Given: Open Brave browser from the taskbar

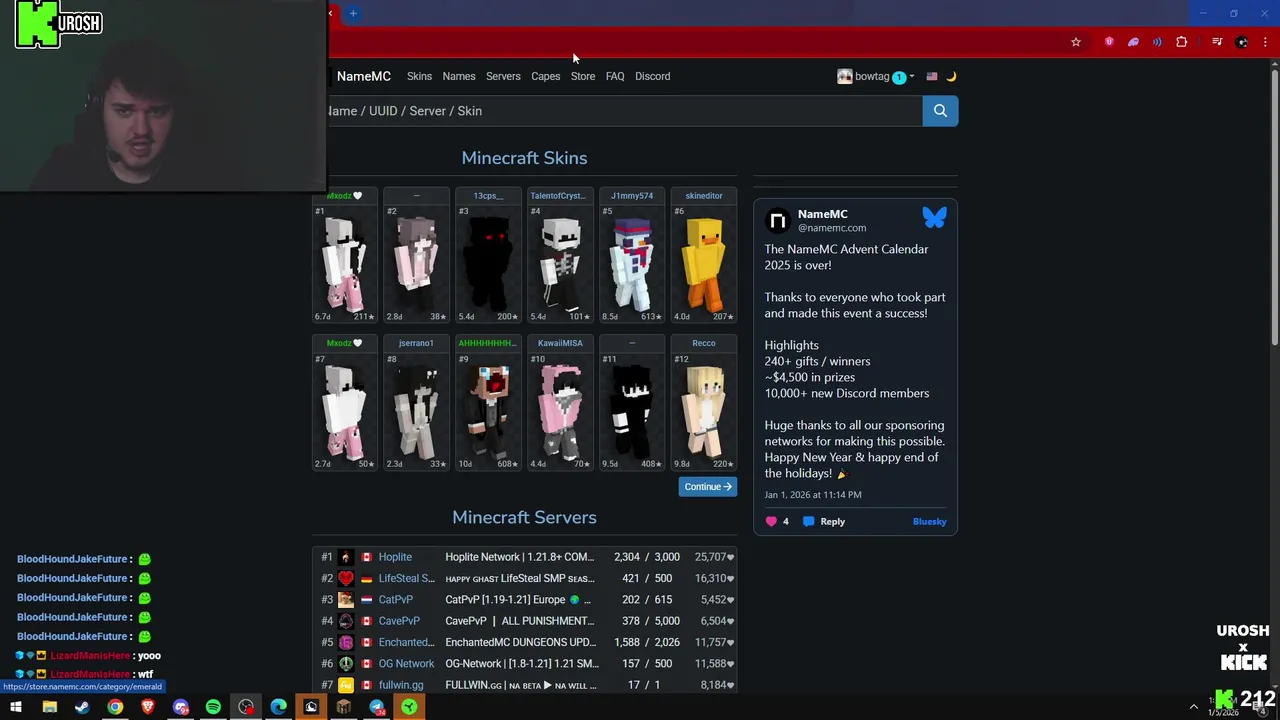Looking at the screenshot, I should click(x=148, y=707).
